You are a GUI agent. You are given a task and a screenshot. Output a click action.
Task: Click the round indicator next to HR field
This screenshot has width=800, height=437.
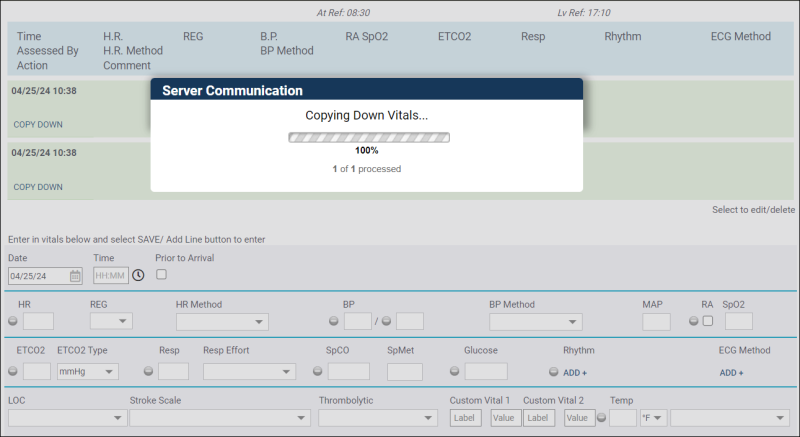(x=13, y=321)
